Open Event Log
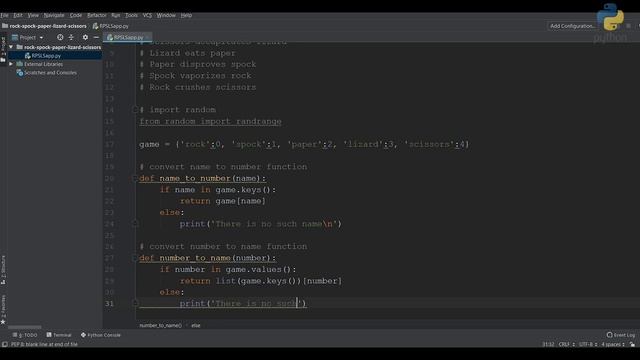 (621, 335)
